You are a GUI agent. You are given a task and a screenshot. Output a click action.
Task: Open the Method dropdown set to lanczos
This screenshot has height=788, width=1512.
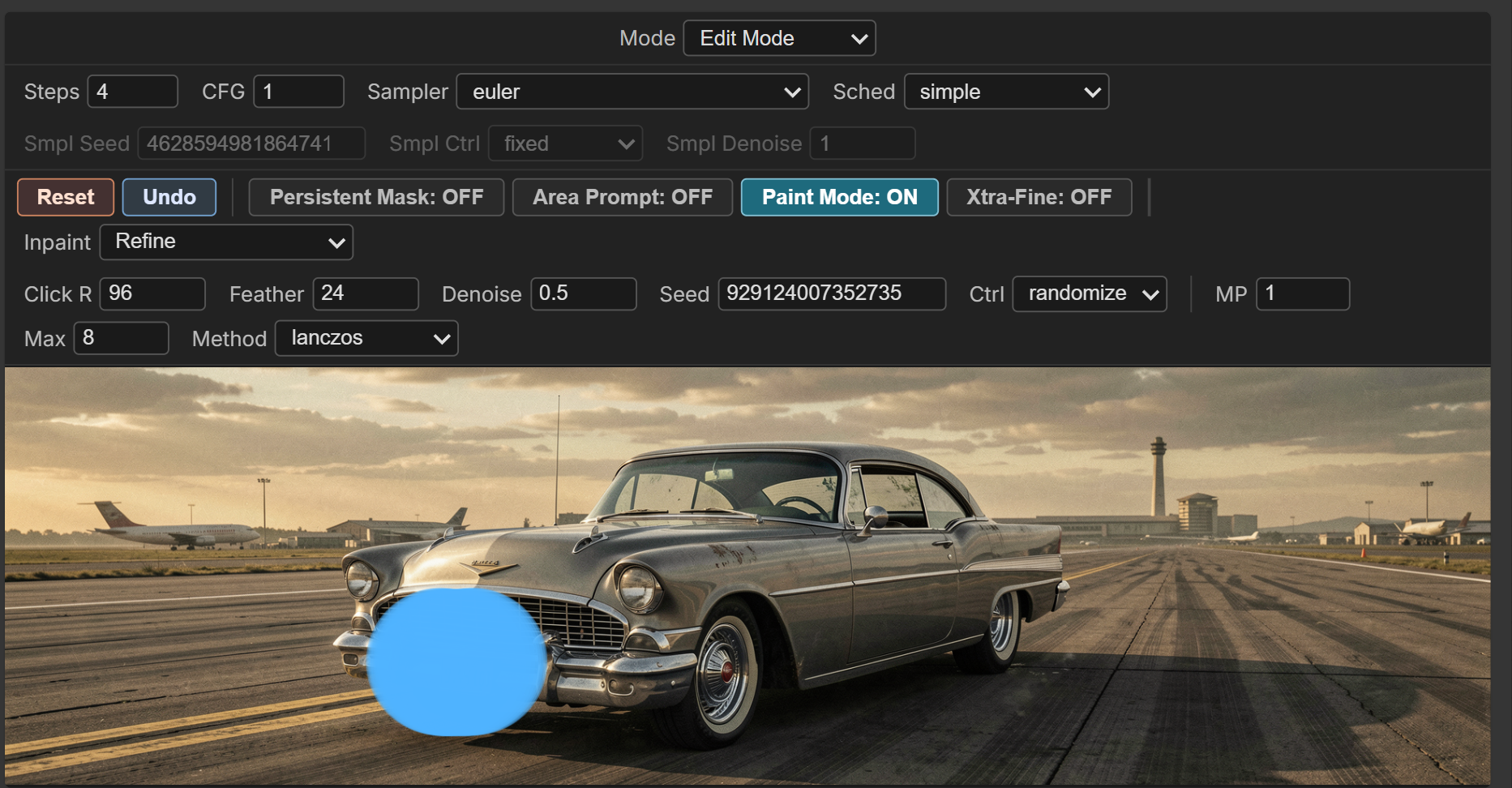coord(366,338)
